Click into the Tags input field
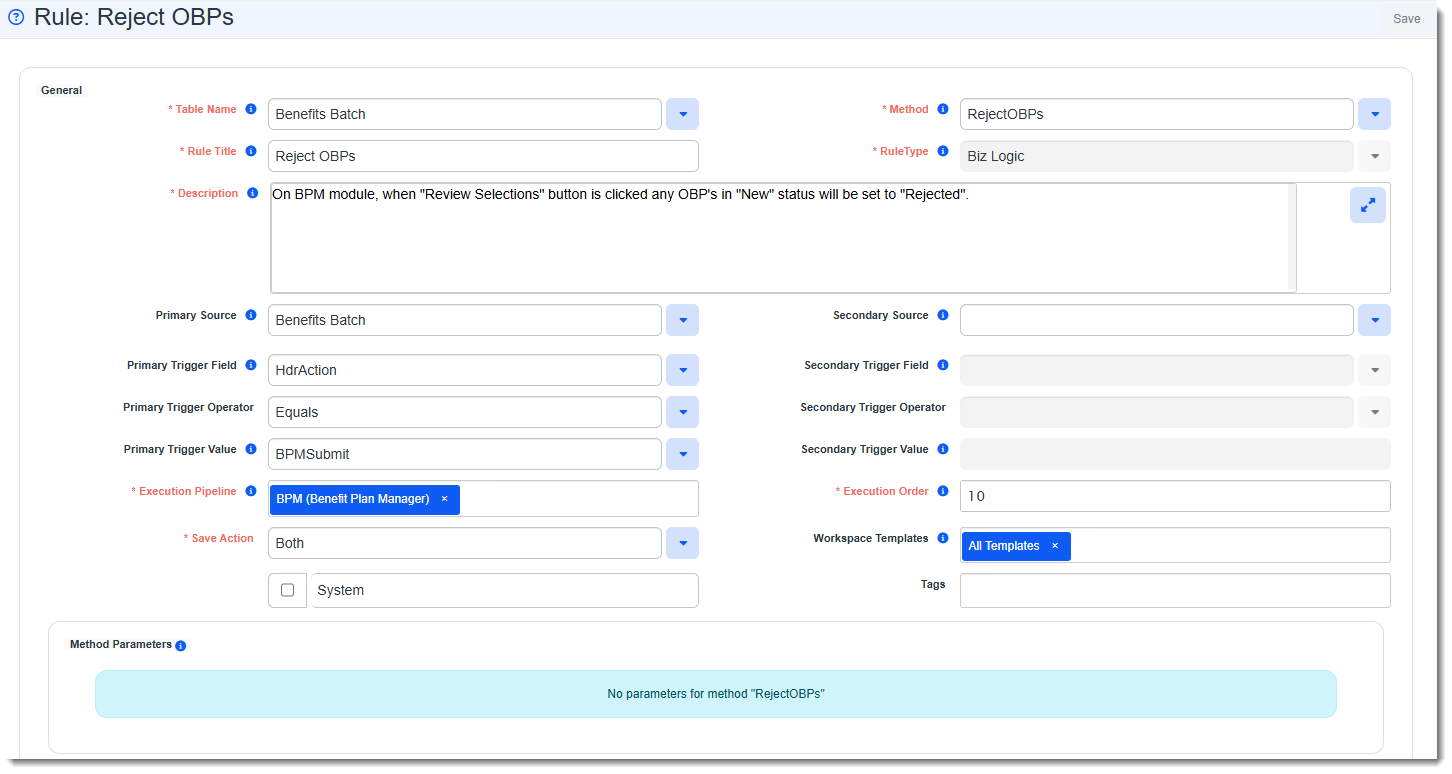Image resolution: width=1452 pixels, height=774 pixels. pyautogui.click(x=1174, y=590)
